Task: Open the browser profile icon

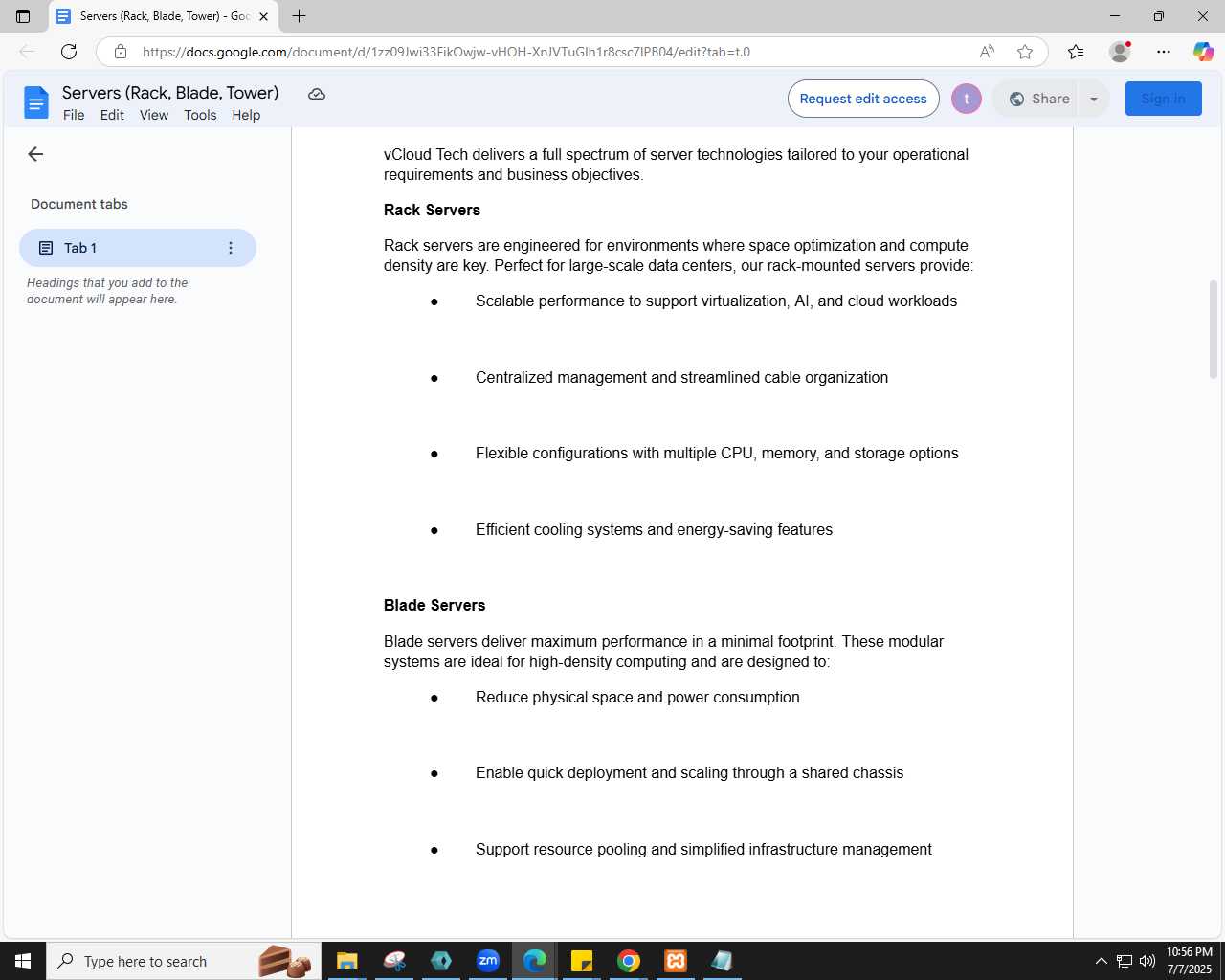Action: (x=1120, y=52)
